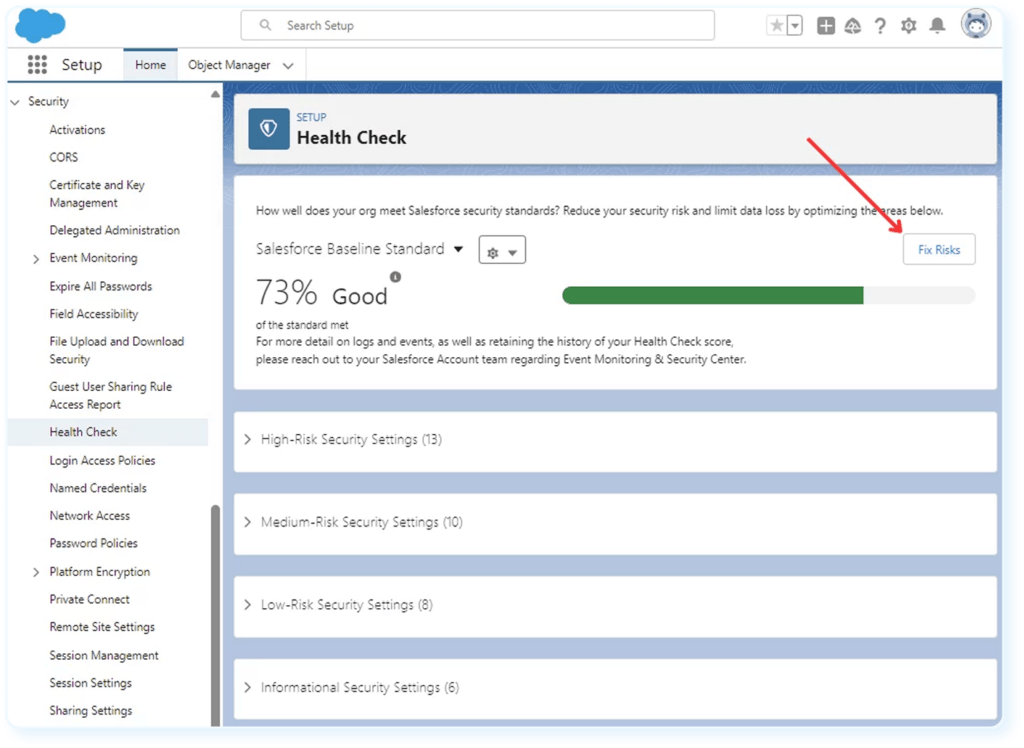This screenshot has height=748, width=1024.
Task: Open Activations in the sidebar
Action: (77, 130)
